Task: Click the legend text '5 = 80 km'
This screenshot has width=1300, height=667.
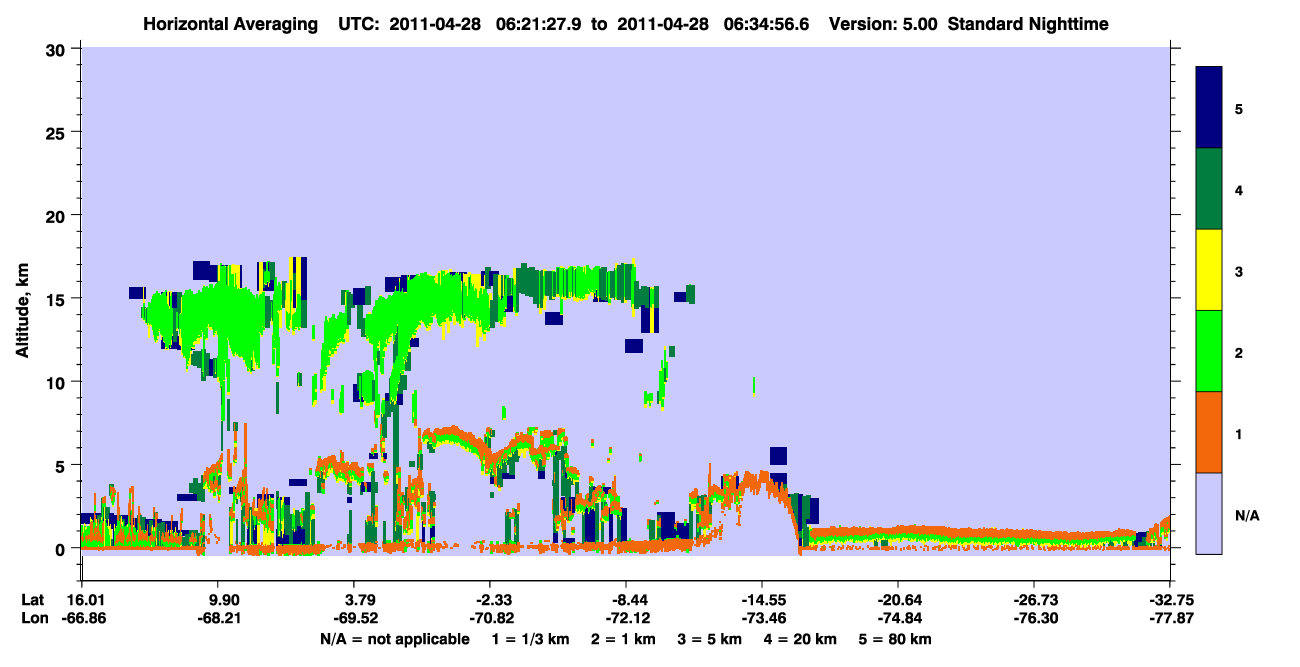Action: (896, 639)
